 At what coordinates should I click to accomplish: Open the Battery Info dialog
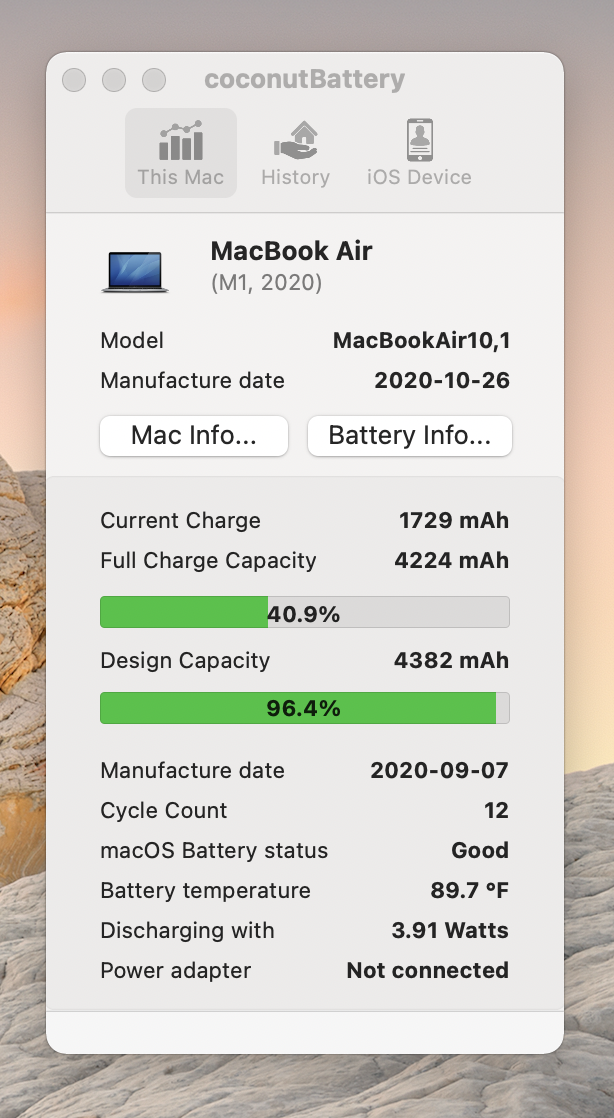pyautogui.click(x=409, y=436)
